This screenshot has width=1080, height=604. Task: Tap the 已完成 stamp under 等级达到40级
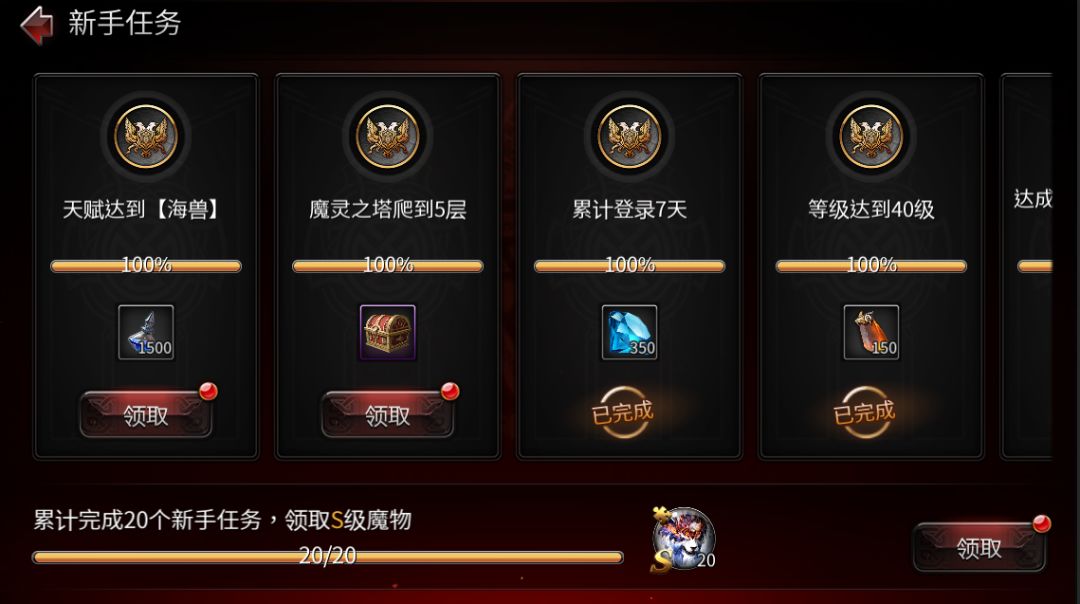point(864,413)
